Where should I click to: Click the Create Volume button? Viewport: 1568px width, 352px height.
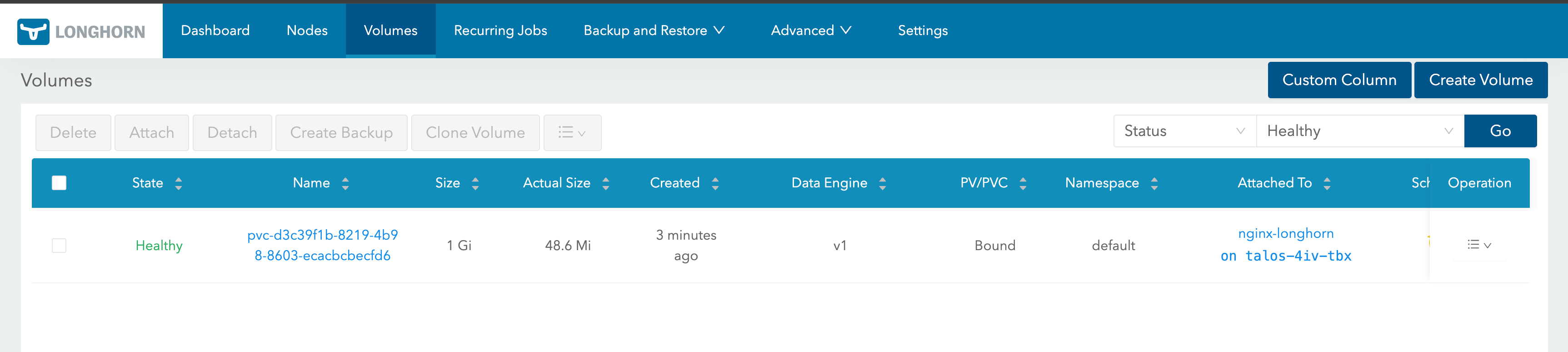pos(1480,80)
